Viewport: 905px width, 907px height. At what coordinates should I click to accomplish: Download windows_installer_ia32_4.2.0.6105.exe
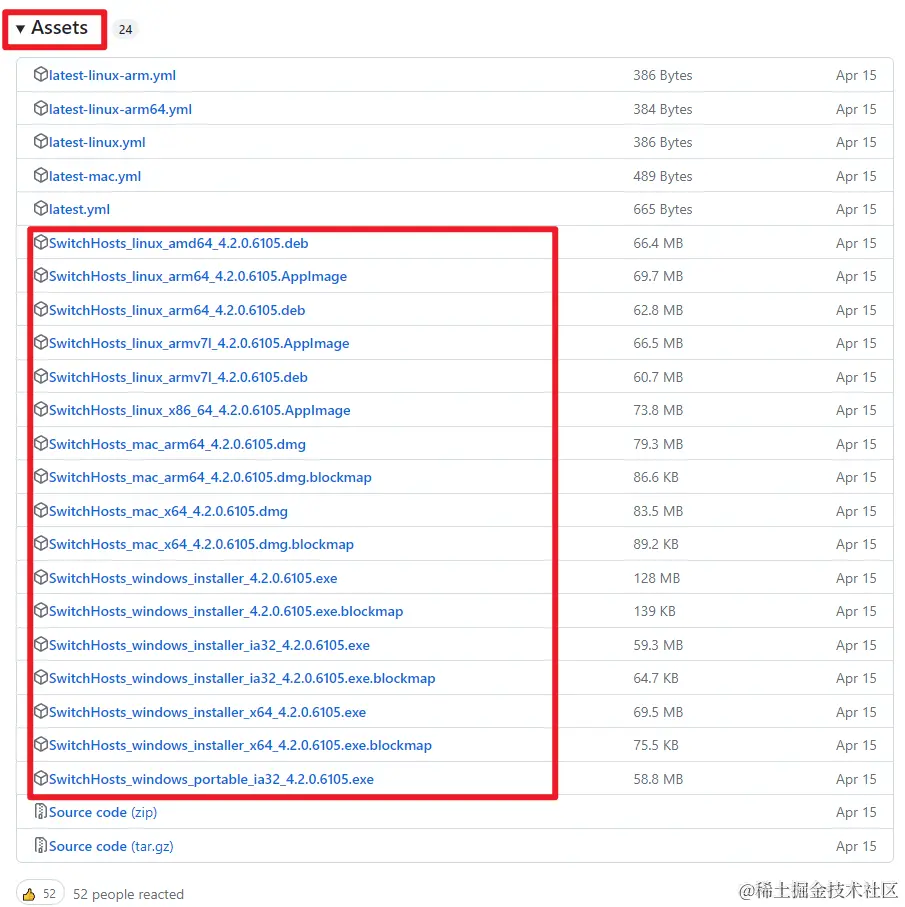(x=209, y=646)
